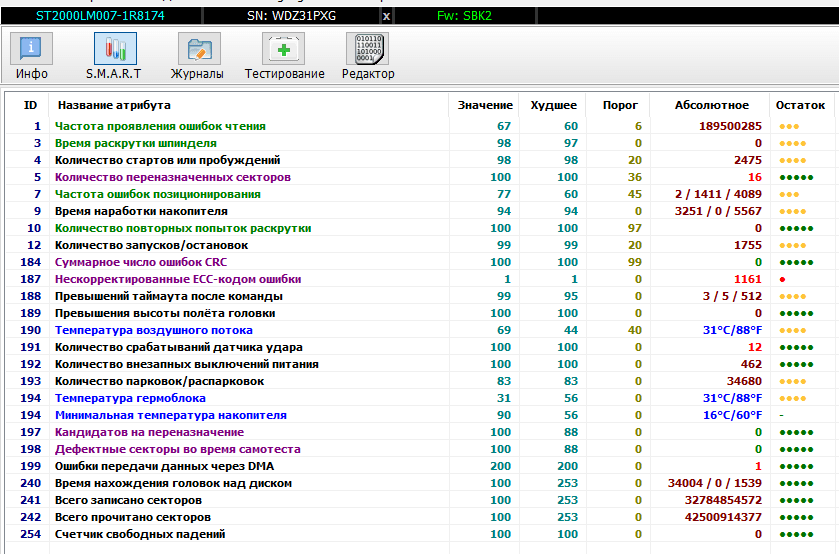Select the ST2000LM007-1R8174 drive tab
Viewport: 839px width, 554px height.
pyautogui.click(x=102, y=17)
